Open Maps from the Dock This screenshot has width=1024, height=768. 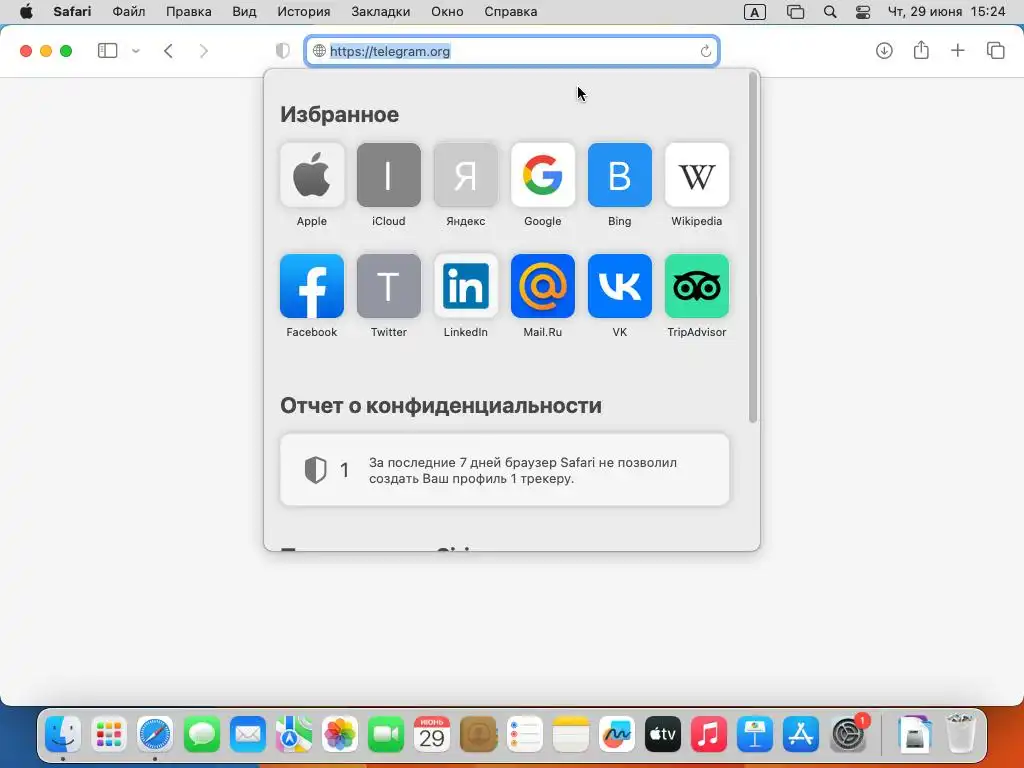(x=293, y=735)
